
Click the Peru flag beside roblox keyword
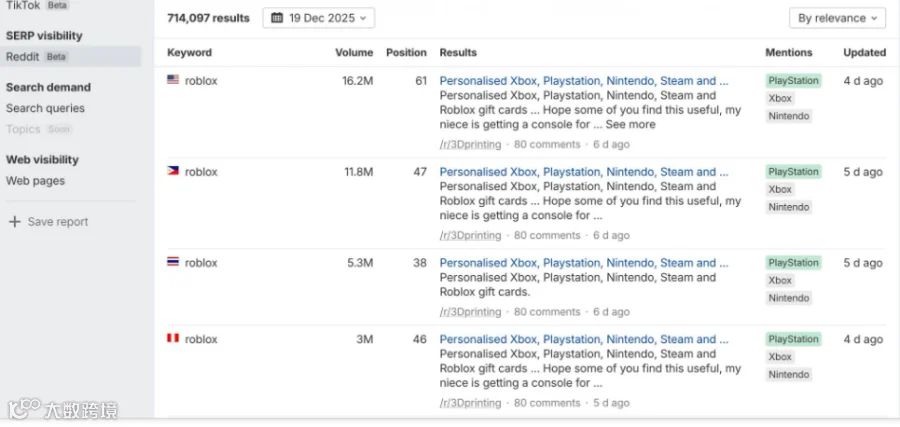(x=173, y=339)
